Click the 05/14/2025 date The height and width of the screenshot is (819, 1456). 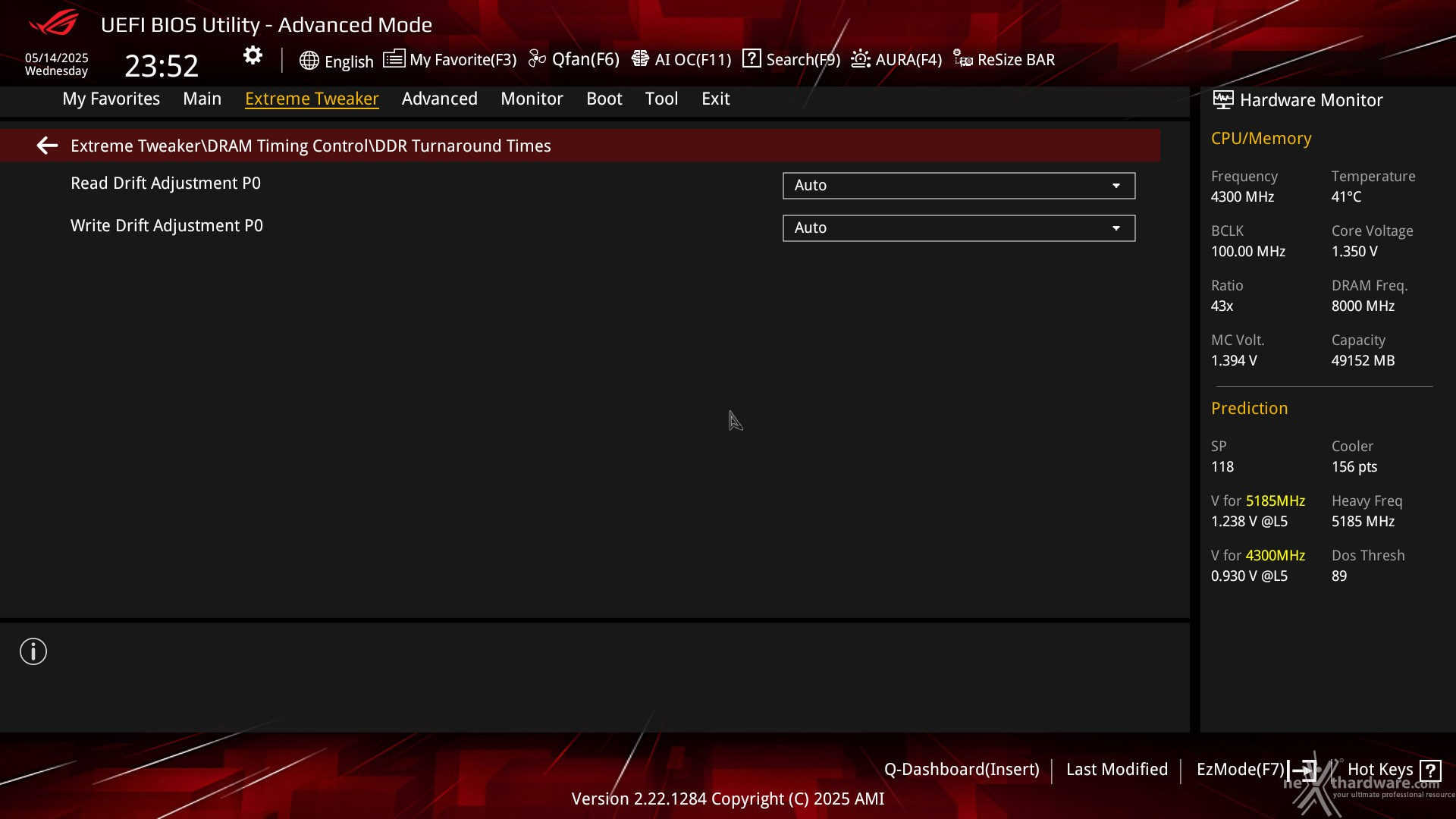pos(57,58)
